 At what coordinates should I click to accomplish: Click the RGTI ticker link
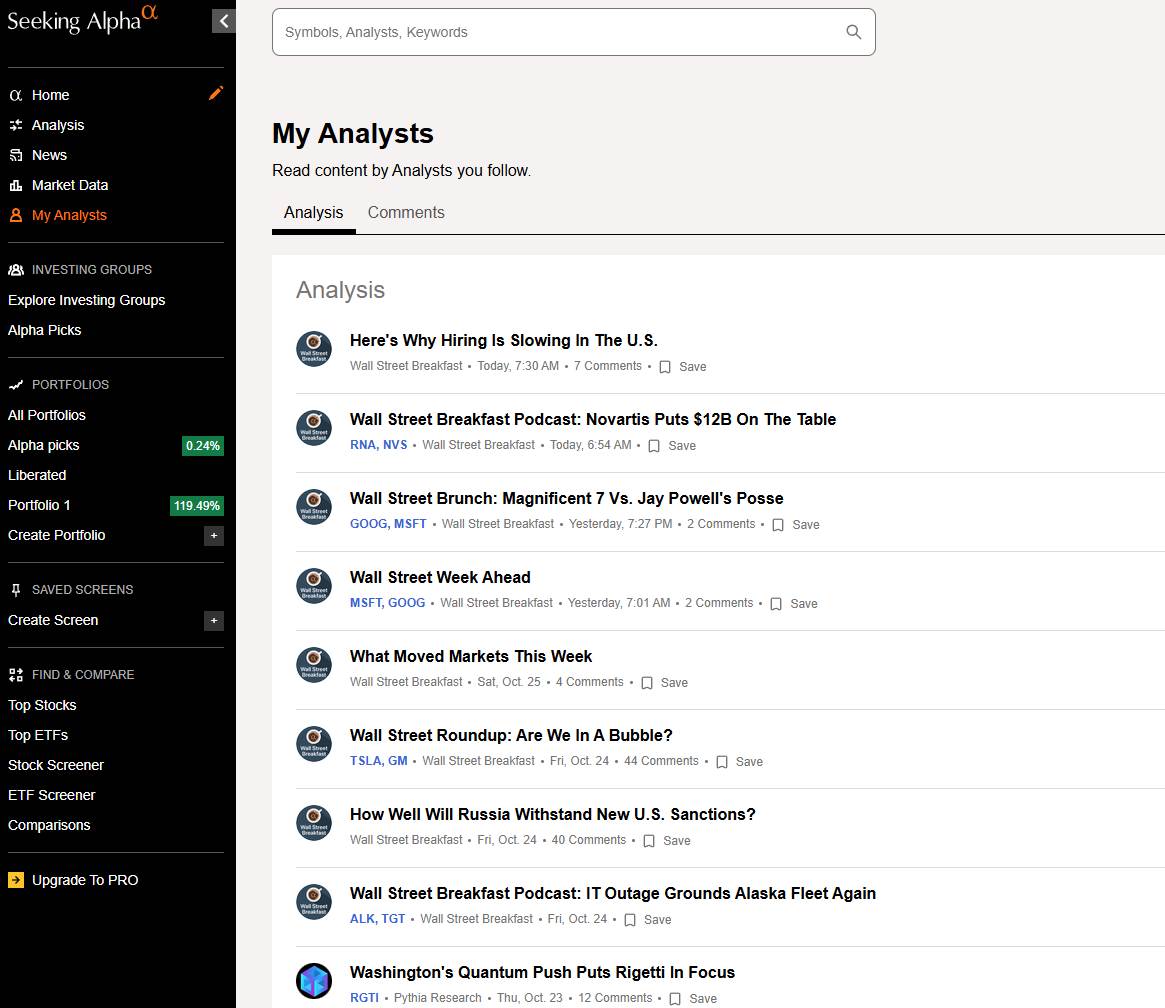pos(364,998)
